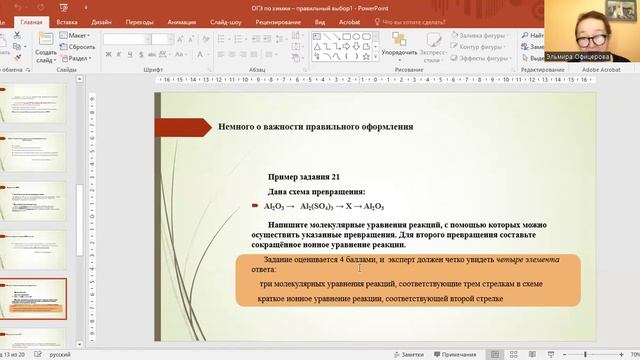
Task: Open the font size combo box
Action: [x=162, y=39]
